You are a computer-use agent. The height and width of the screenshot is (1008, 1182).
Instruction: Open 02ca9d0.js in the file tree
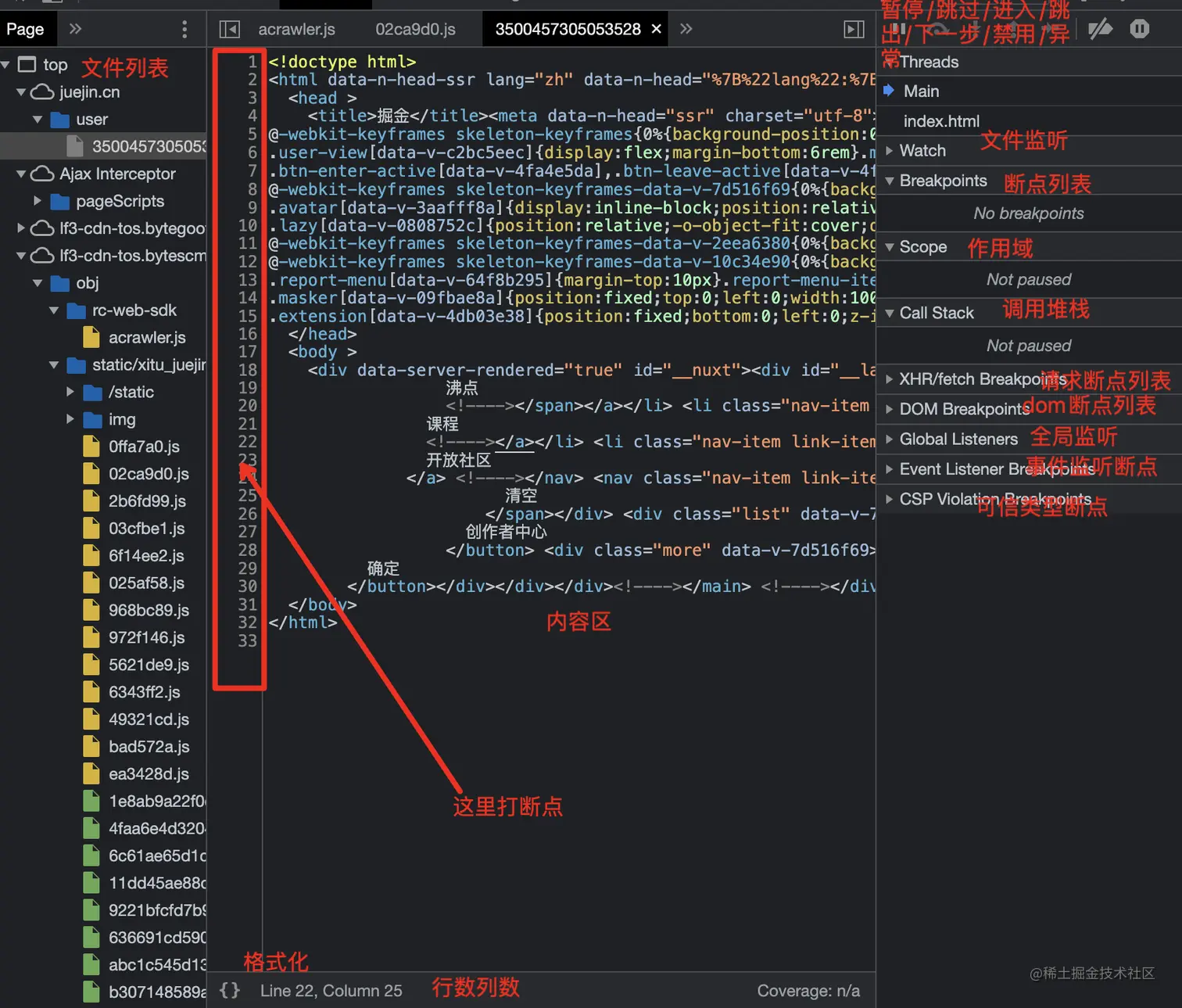[x=149, y=474]
